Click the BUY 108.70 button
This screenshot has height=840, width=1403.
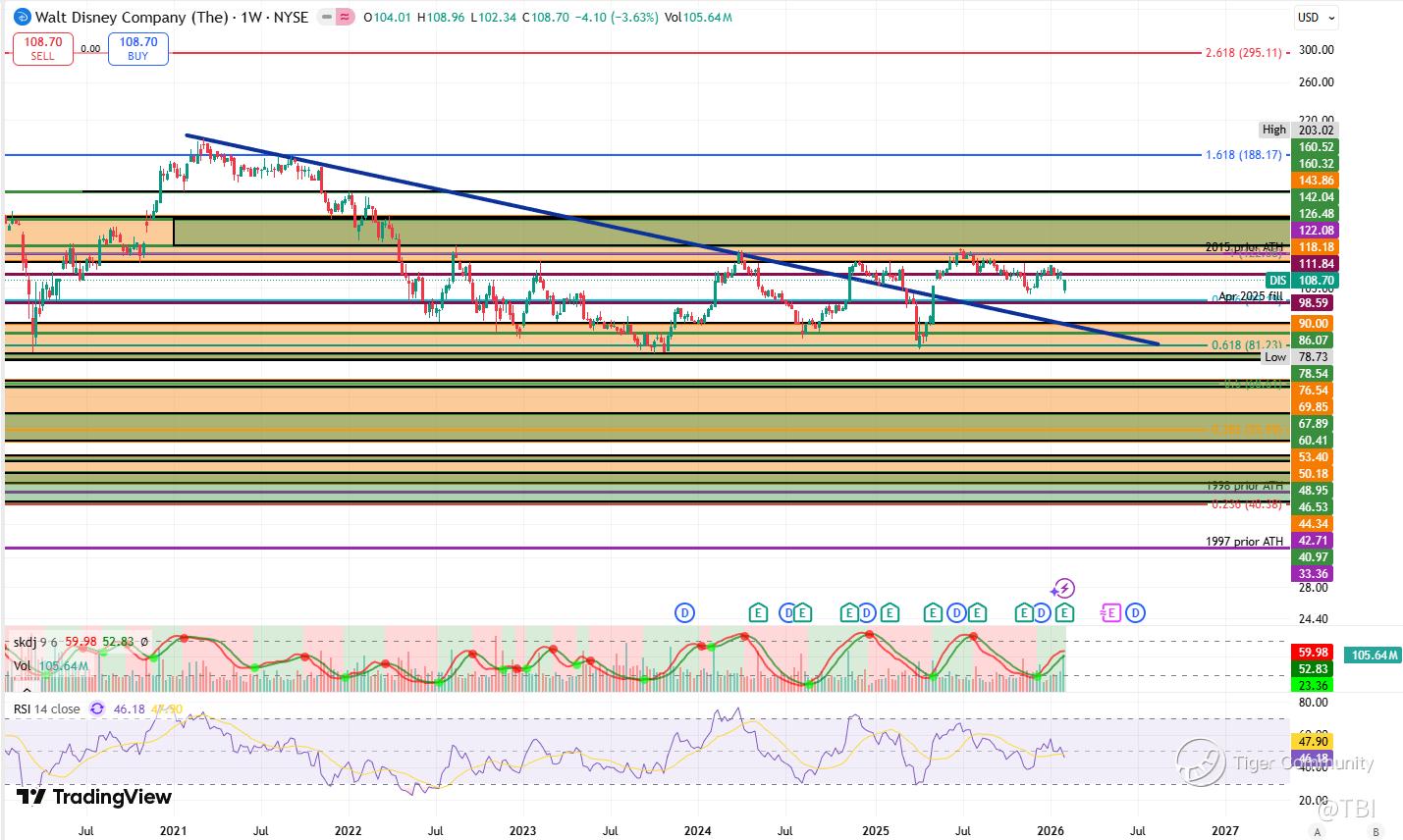pyautogui.click(x=138, y=49)
